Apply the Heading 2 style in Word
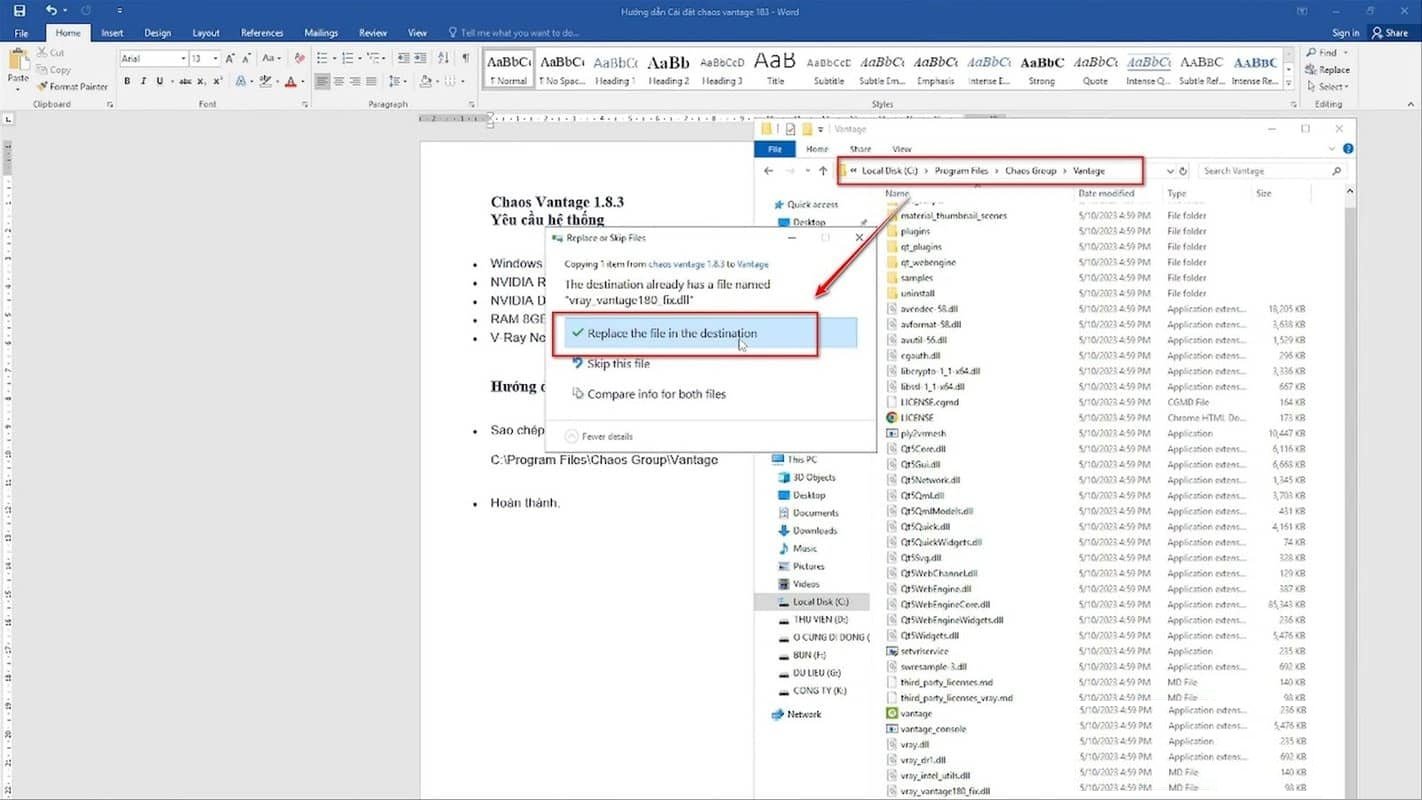The width and height of the screenshot is (1422, 800). [668, 68]
